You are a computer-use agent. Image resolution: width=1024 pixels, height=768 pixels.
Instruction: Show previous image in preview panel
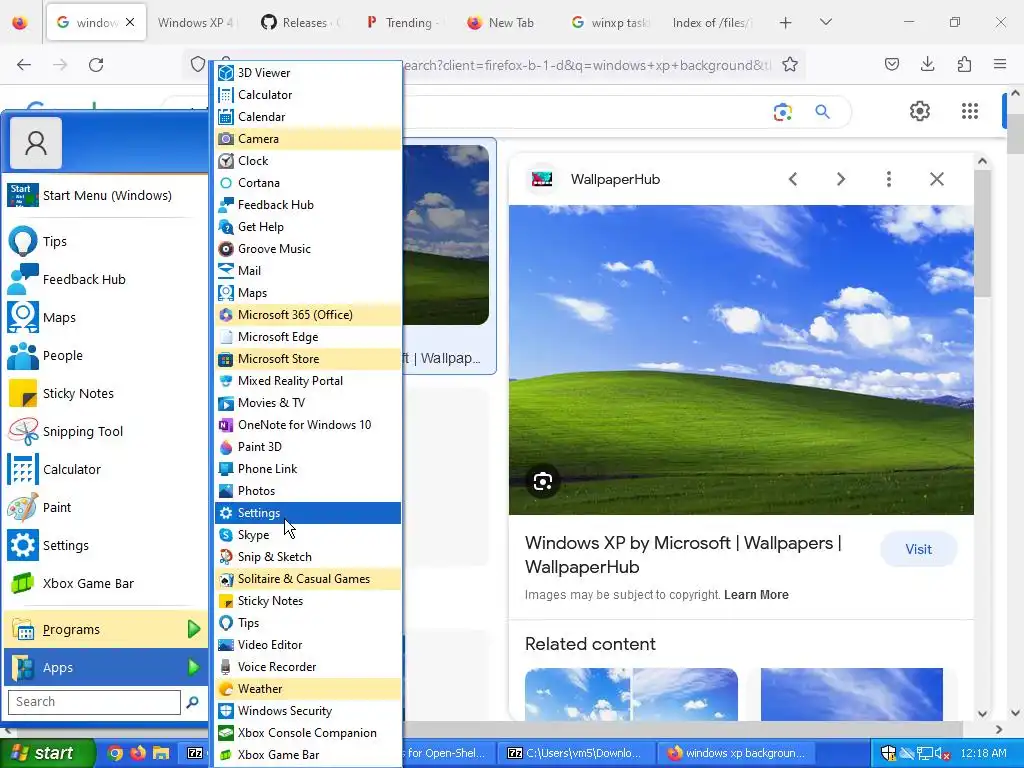click(x=793, y=179)
